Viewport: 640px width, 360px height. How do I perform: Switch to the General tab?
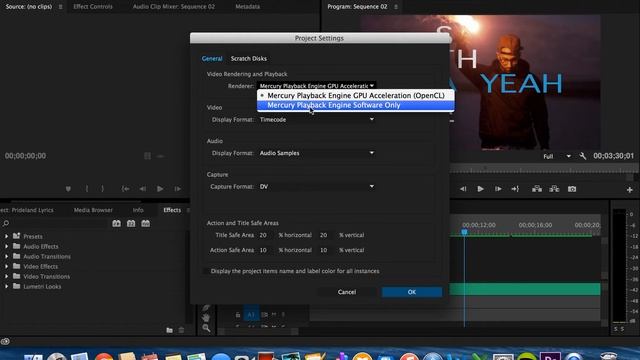coord(212,58)
